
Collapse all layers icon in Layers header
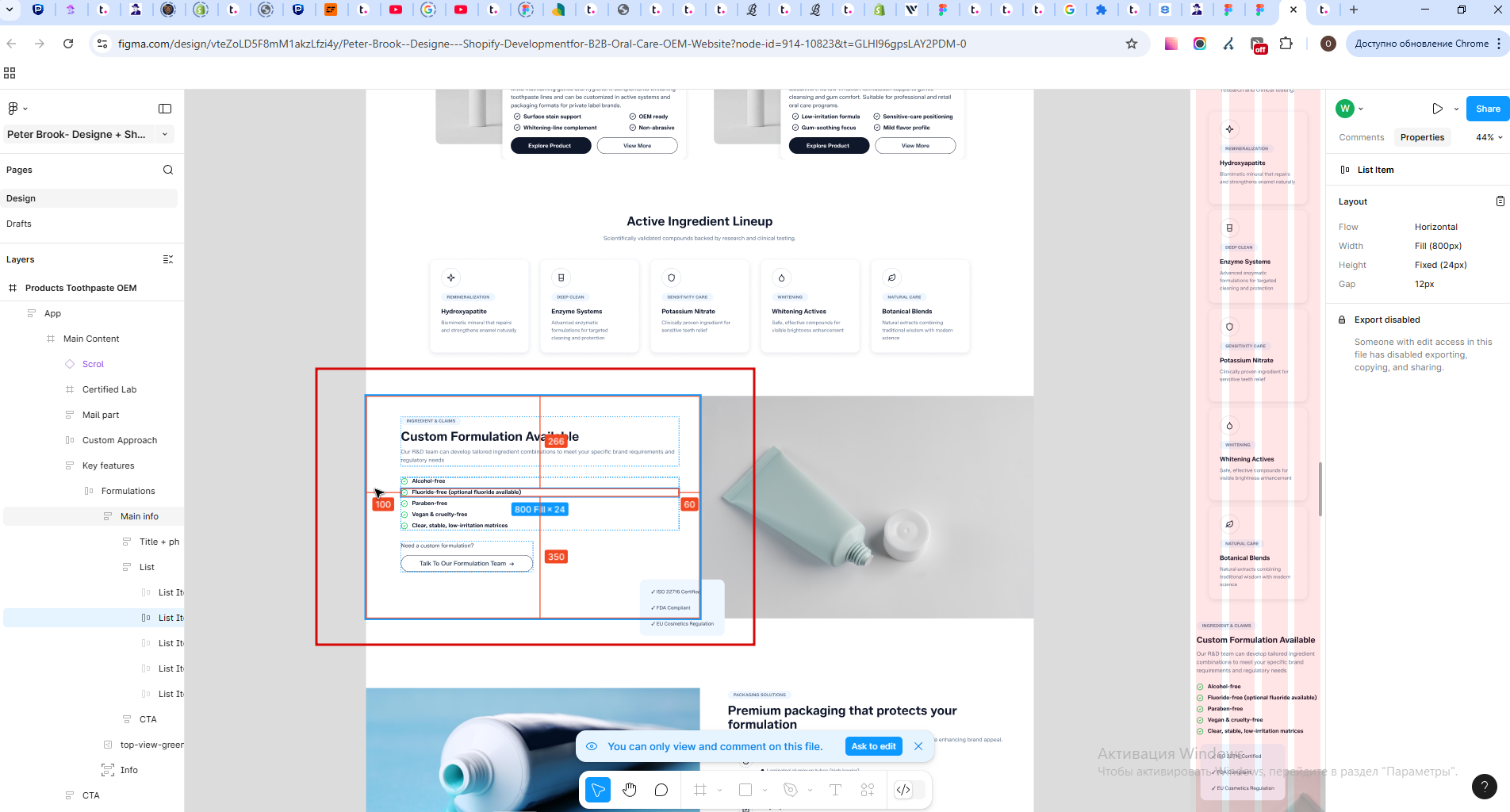point(168,259)
